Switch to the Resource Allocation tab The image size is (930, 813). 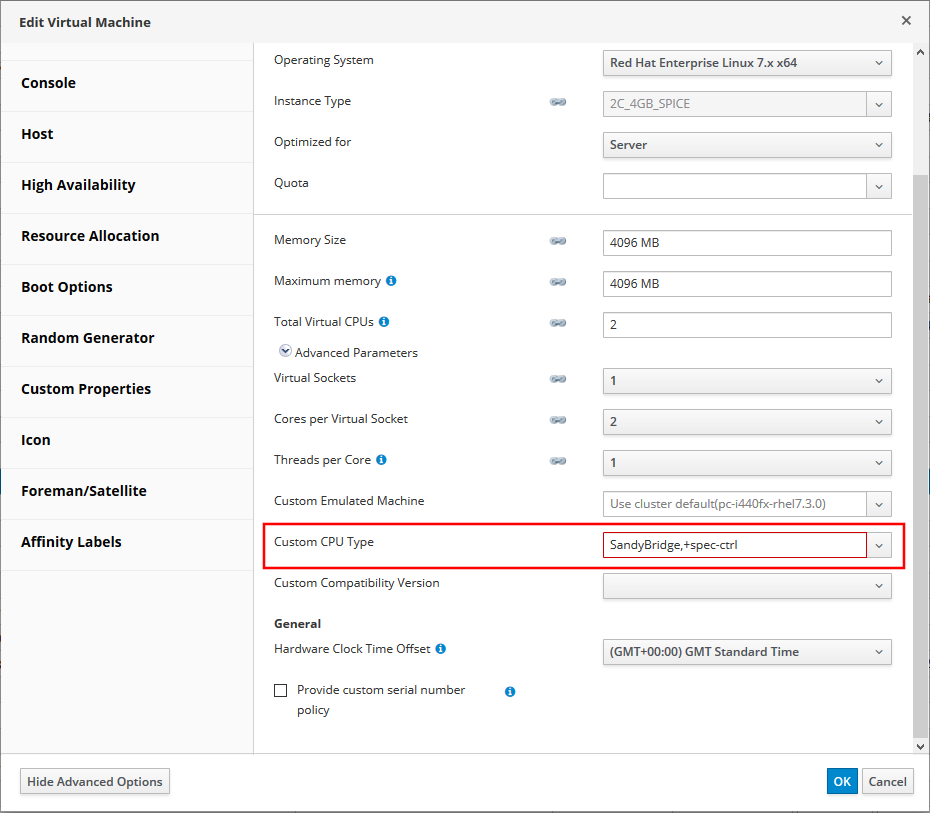click(90, 236)
